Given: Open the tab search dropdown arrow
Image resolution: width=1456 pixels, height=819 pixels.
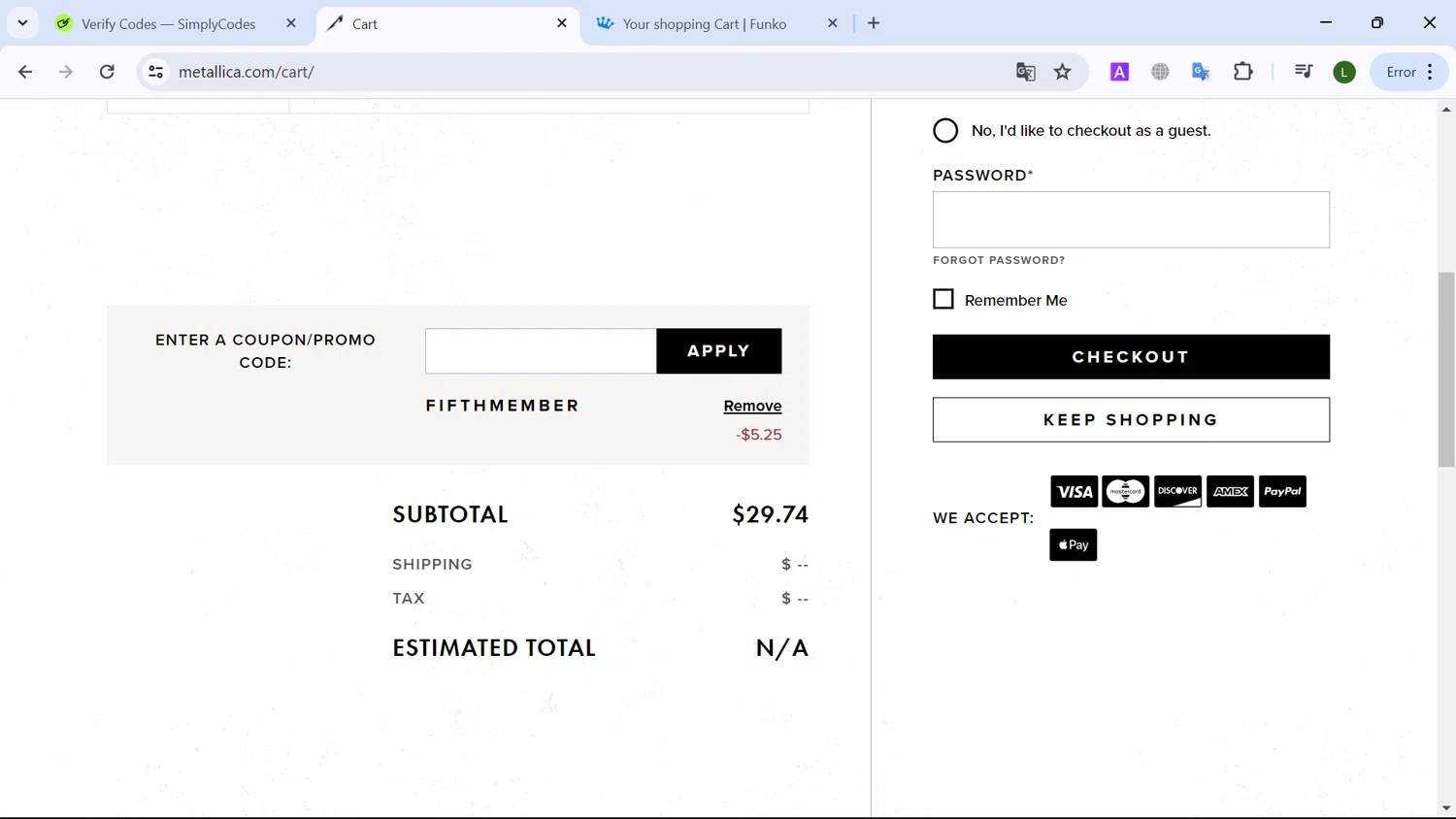Looking at the screenshot, I should 22,23.
